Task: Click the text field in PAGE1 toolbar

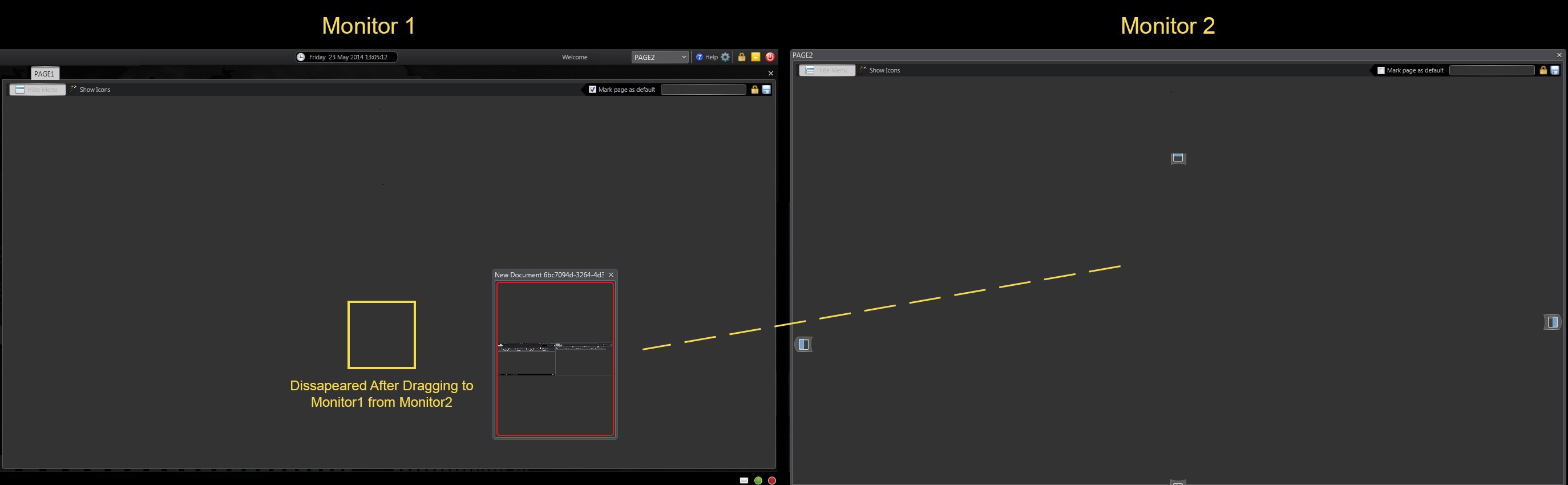Action: coord(703,90)
